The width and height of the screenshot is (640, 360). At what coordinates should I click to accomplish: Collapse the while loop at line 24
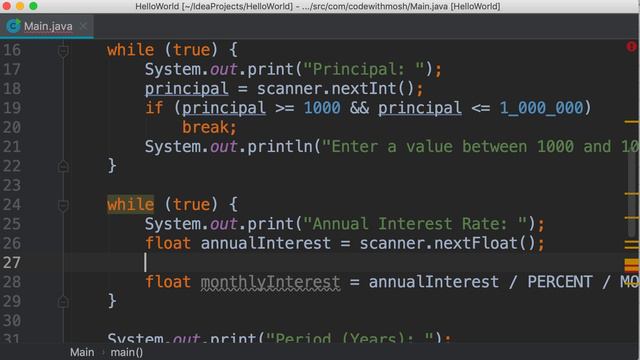pyautogui.click(x=63, y=205)
